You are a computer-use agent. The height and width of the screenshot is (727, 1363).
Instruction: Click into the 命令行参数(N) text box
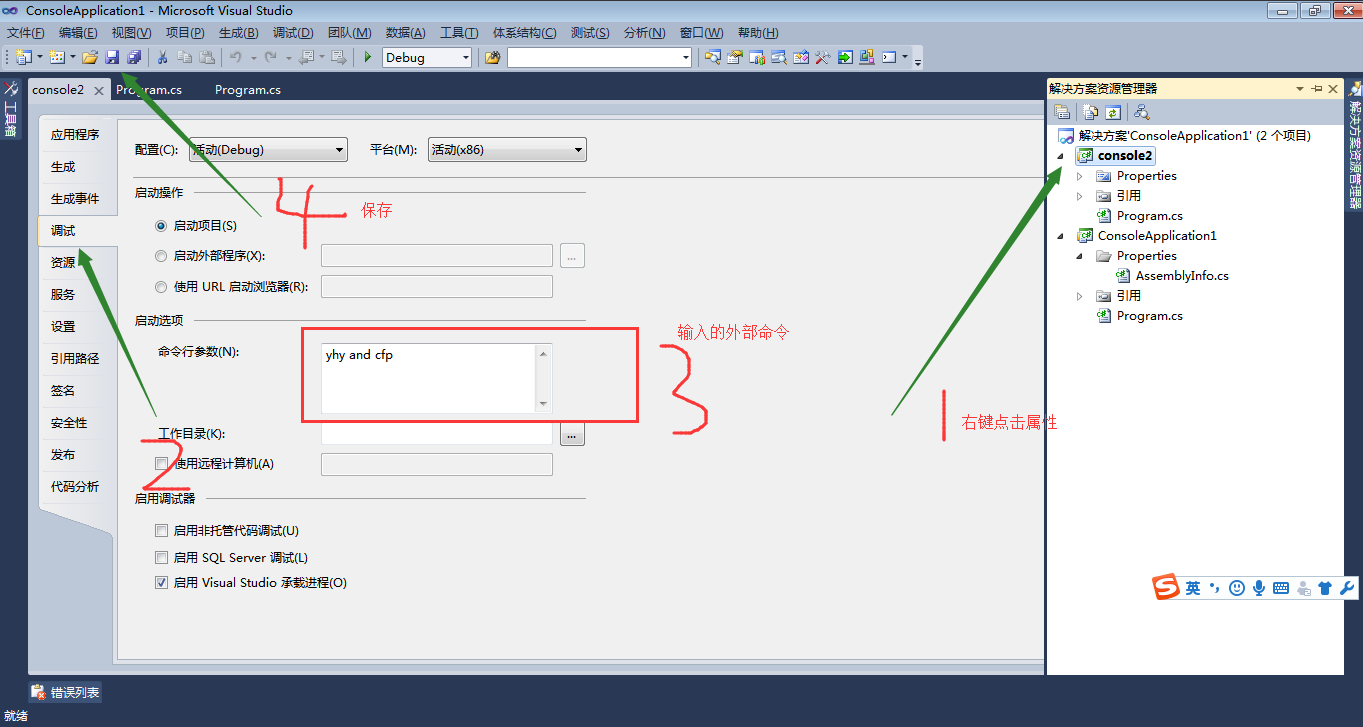429,378
